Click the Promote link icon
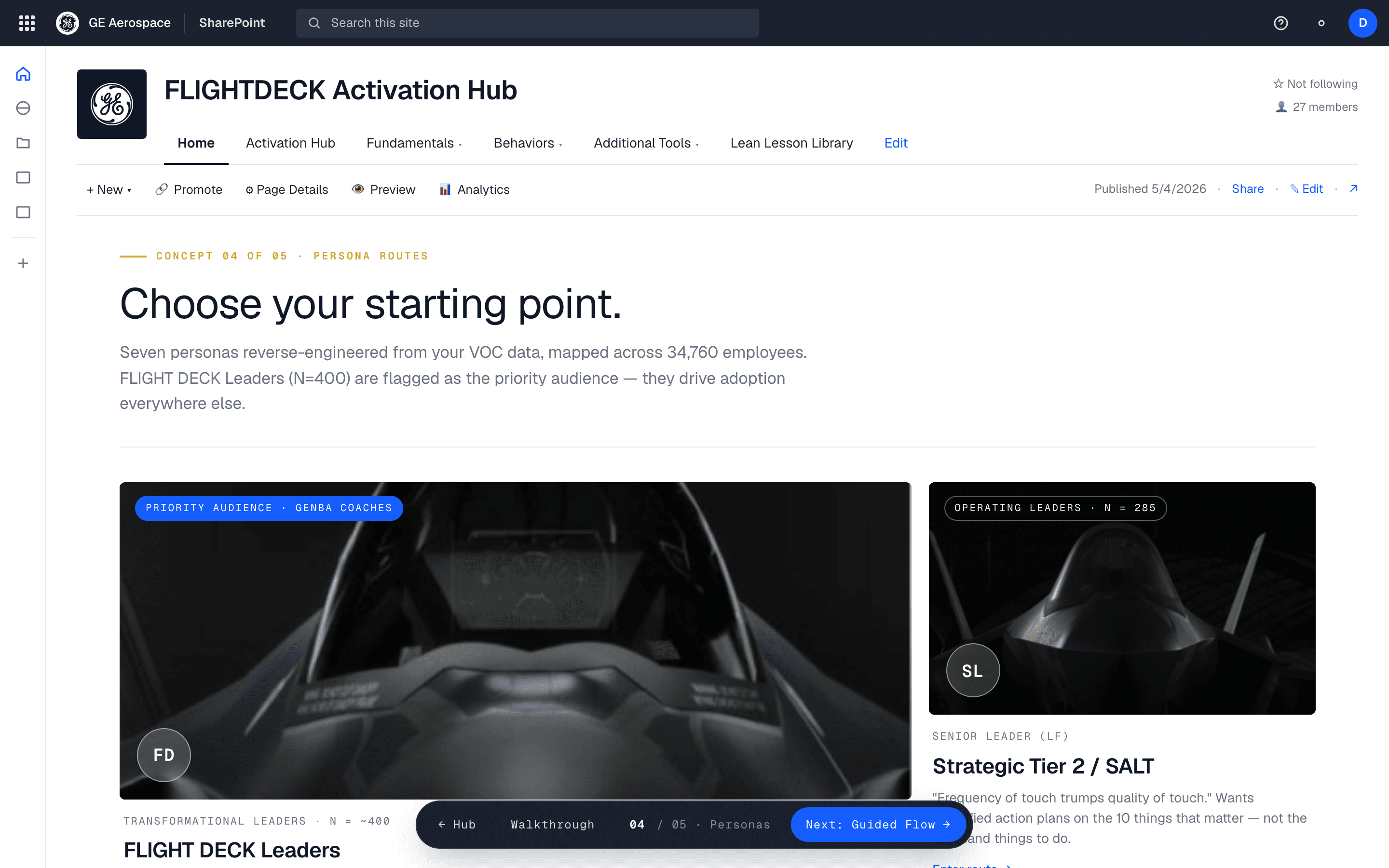This screenshot has height=868, width=1389. click(x=162, y=189)
